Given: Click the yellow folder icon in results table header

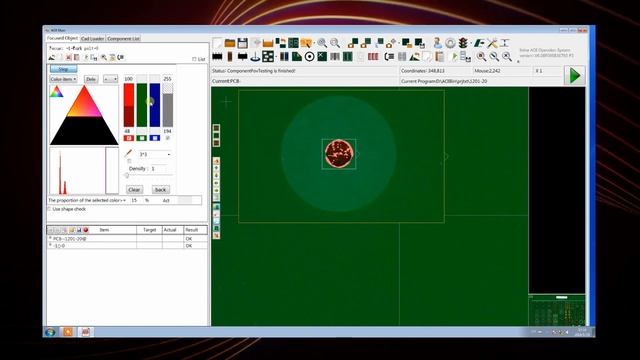Looking at the screenshot, I should click(x=72, y=230).
